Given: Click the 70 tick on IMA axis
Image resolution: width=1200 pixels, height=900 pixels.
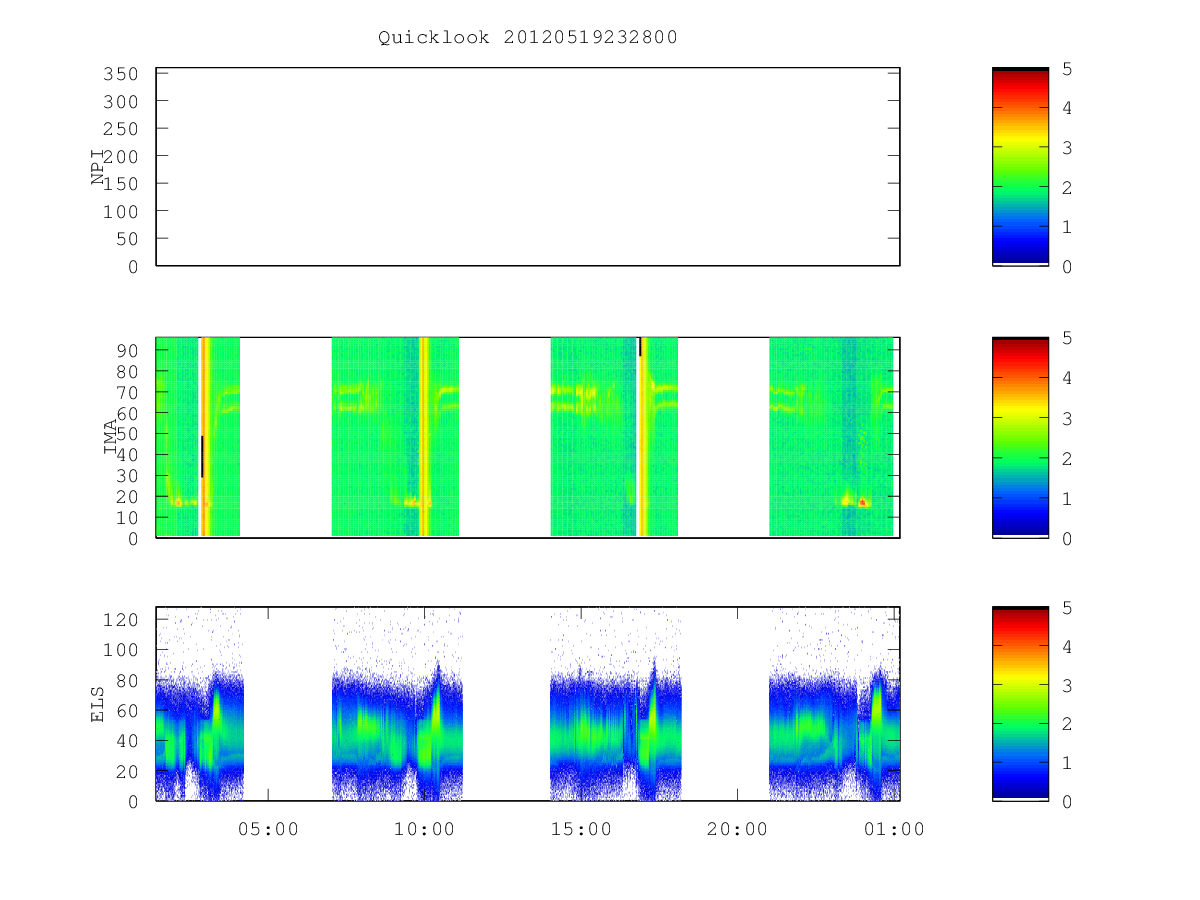Looking at the screenshot, I should (x=128, y=392).
